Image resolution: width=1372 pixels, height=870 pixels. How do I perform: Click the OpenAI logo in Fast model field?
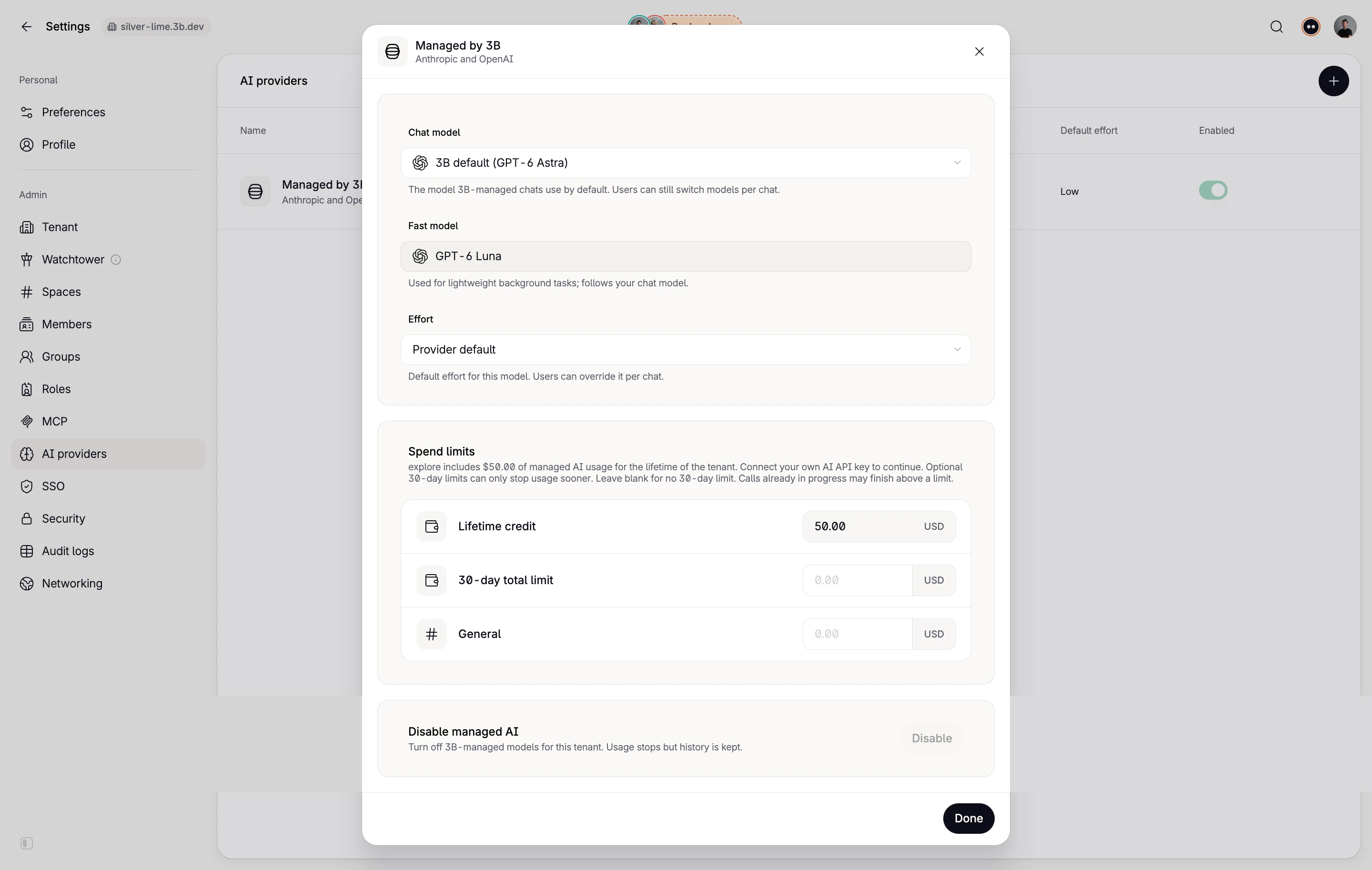click(420, 256)
